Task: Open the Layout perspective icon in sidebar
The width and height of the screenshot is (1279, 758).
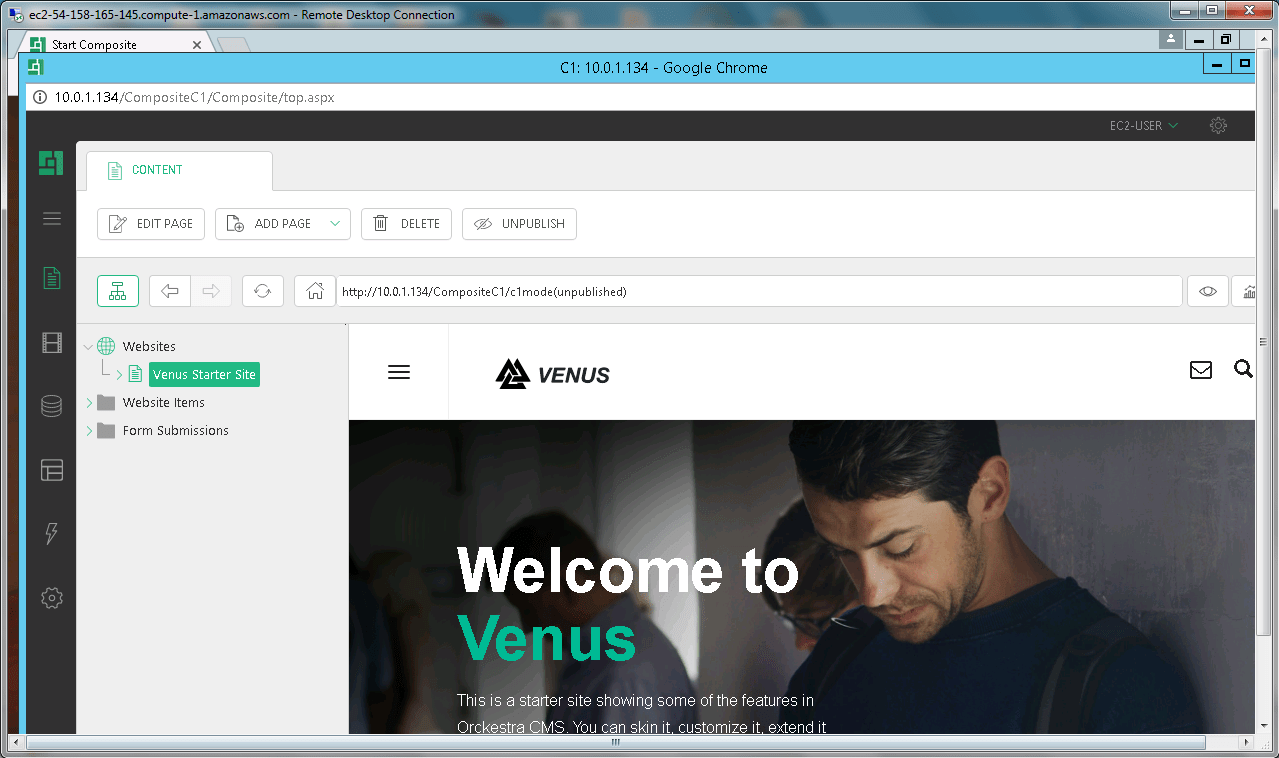Action: (x=52, y=470)
